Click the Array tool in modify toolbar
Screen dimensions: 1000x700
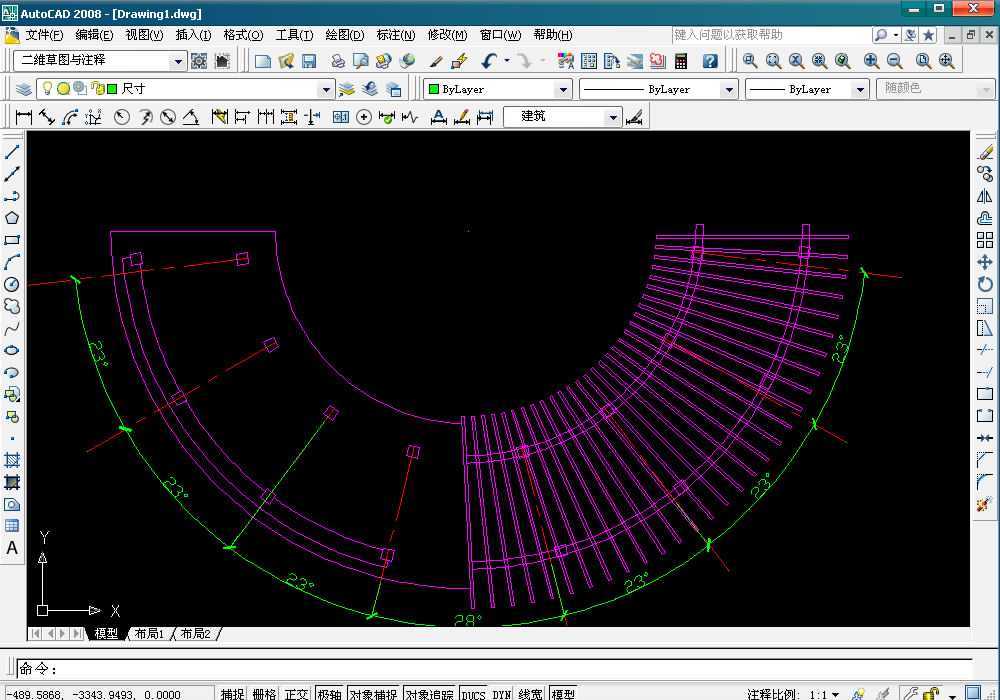point(985,240)
